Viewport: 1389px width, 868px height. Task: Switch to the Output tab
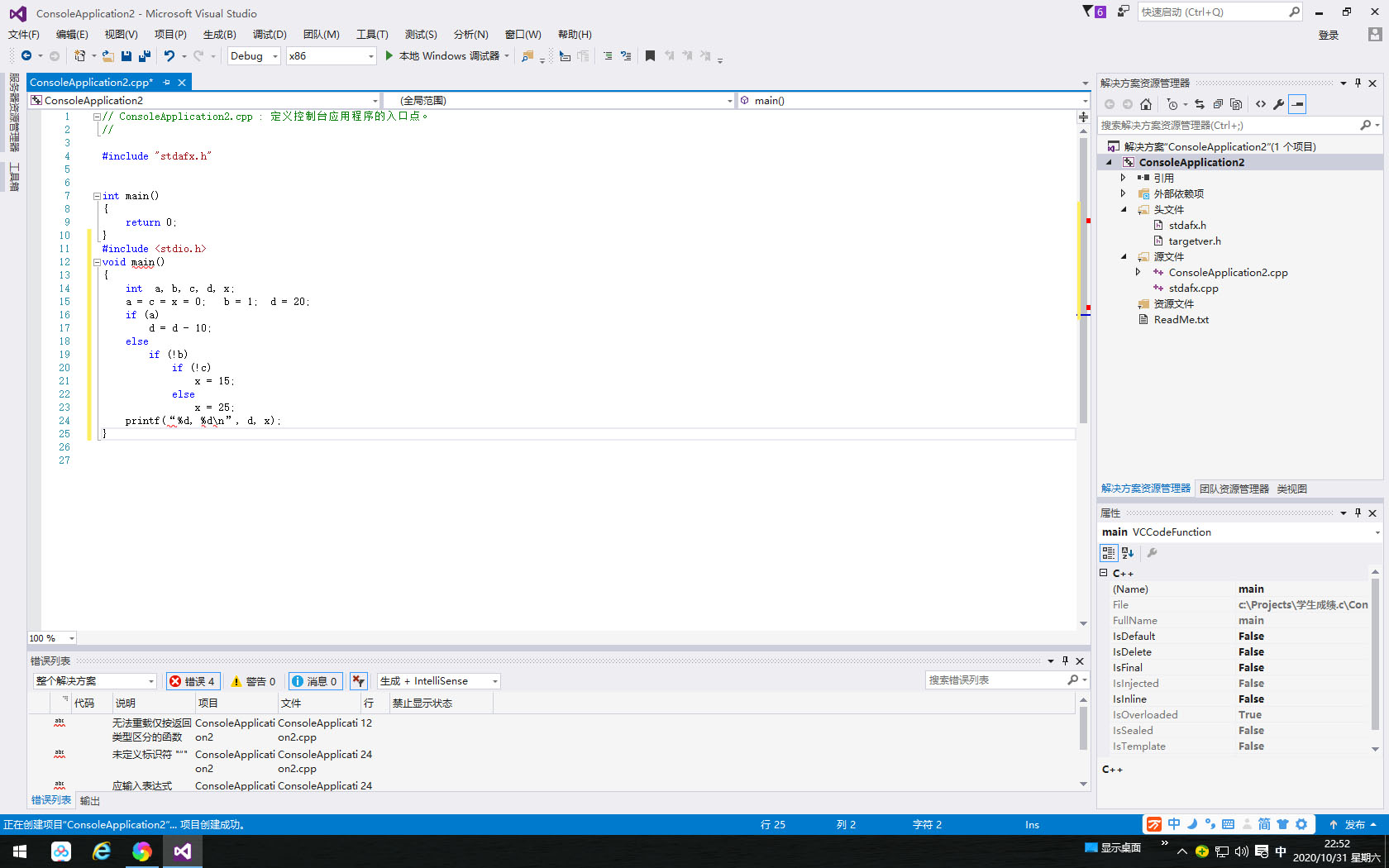click(89, 800)
